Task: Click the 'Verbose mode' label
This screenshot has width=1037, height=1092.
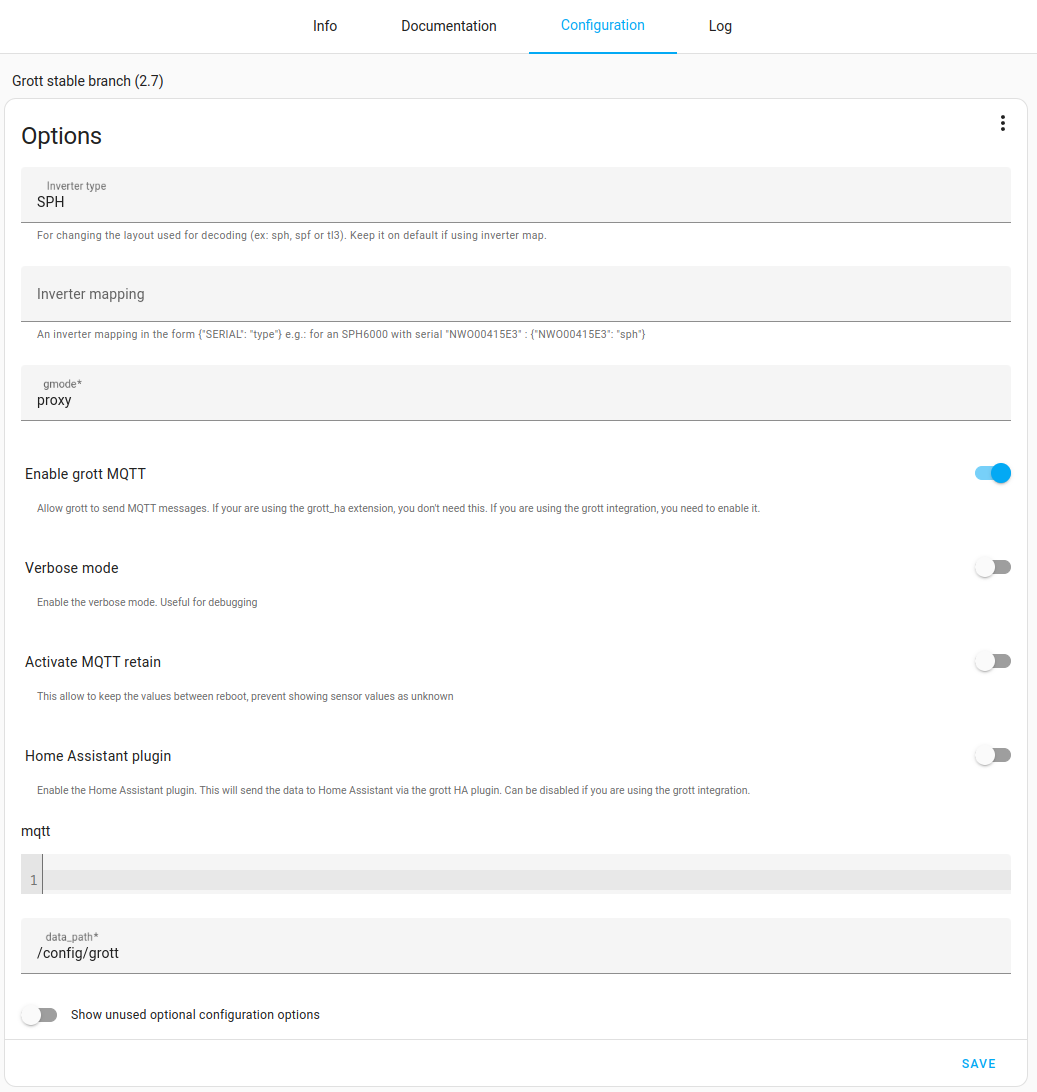Action: point(72,568)
